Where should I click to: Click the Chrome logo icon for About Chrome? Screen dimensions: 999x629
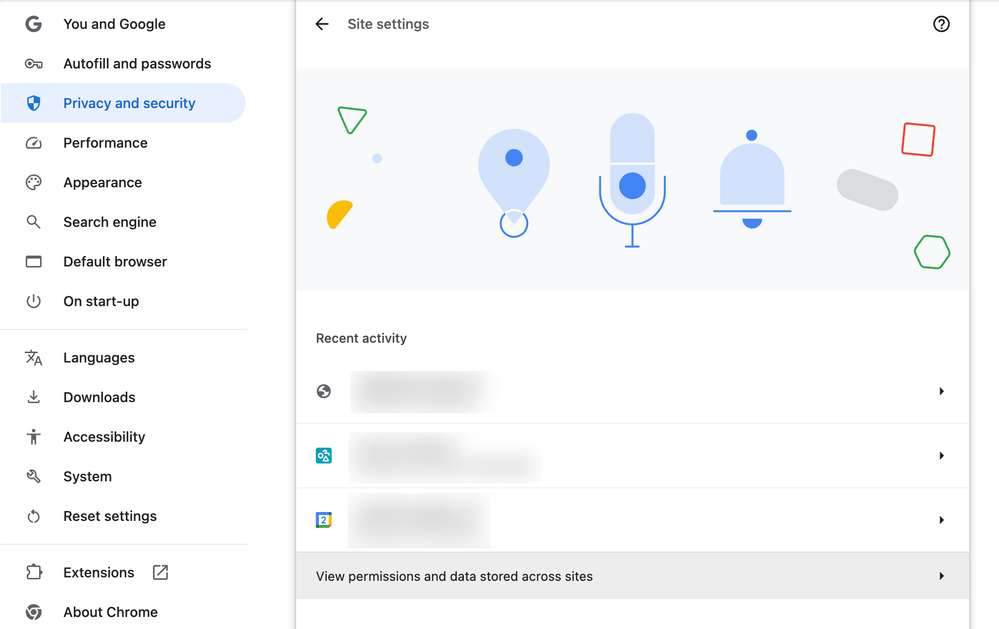tap(33, 612)
